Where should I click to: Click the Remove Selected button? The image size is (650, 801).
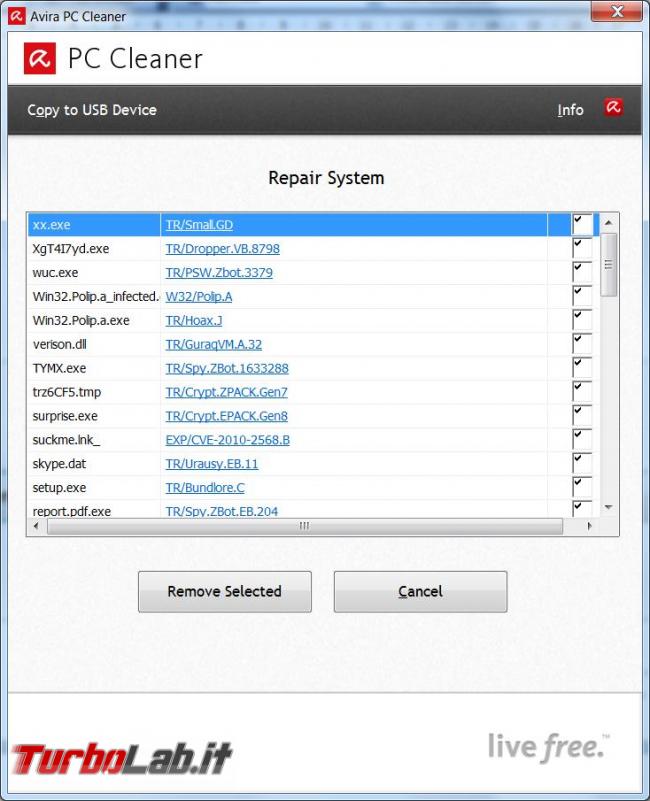pyautogui.click(x=225, y=592)
